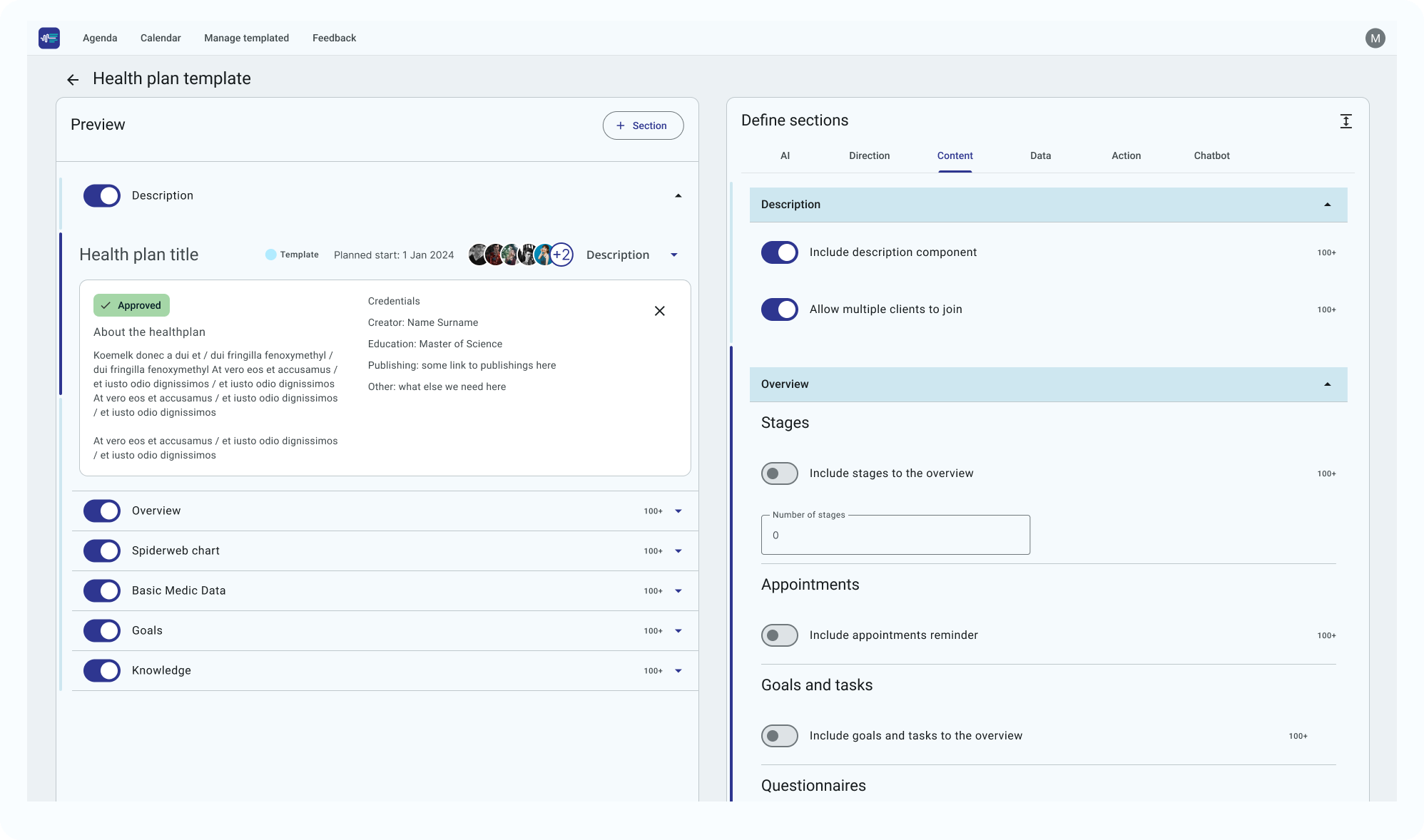Viewport: 1424px width, 840px height.
Task: Click the green Approved status badge
Action: tap(131, 305)
